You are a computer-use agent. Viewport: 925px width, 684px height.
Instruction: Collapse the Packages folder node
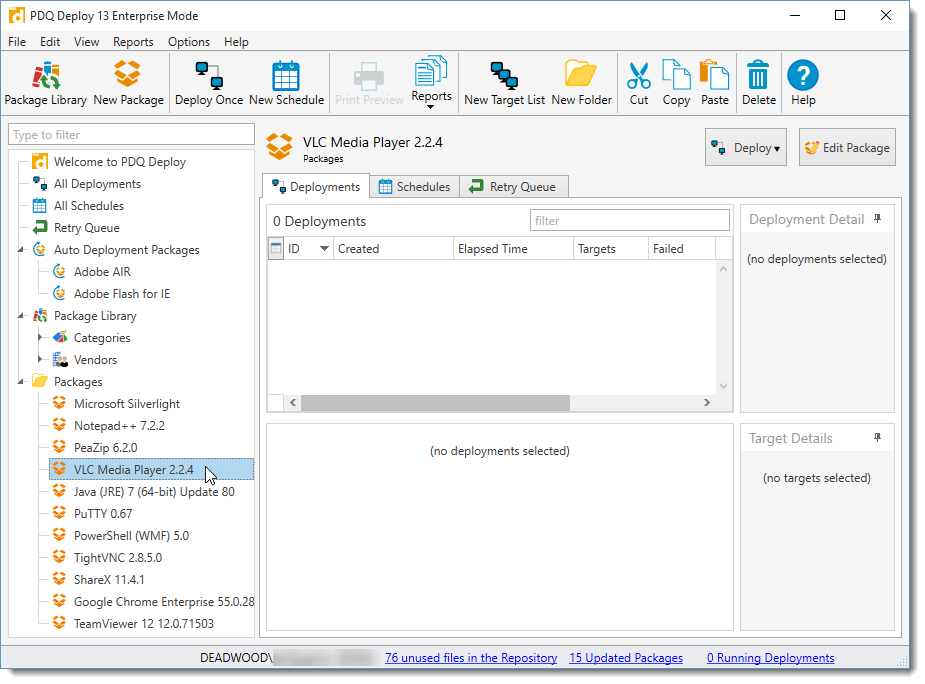coord(22,382)
